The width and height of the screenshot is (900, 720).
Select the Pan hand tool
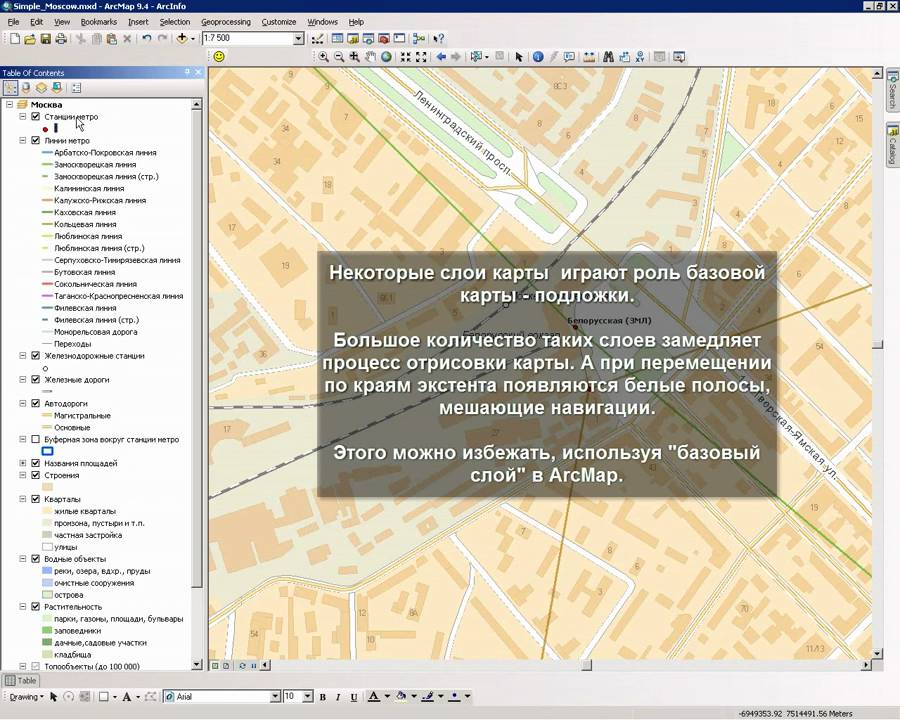tap(371, 57)
